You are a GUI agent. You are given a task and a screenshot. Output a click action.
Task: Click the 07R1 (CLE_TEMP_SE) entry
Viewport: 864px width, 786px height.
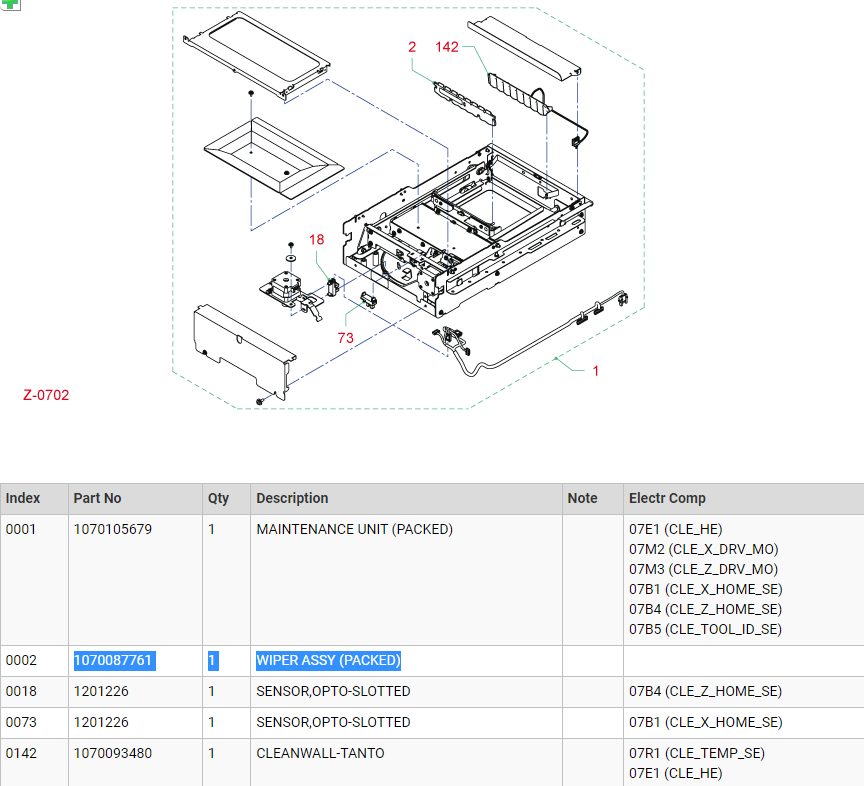[697, 753]
